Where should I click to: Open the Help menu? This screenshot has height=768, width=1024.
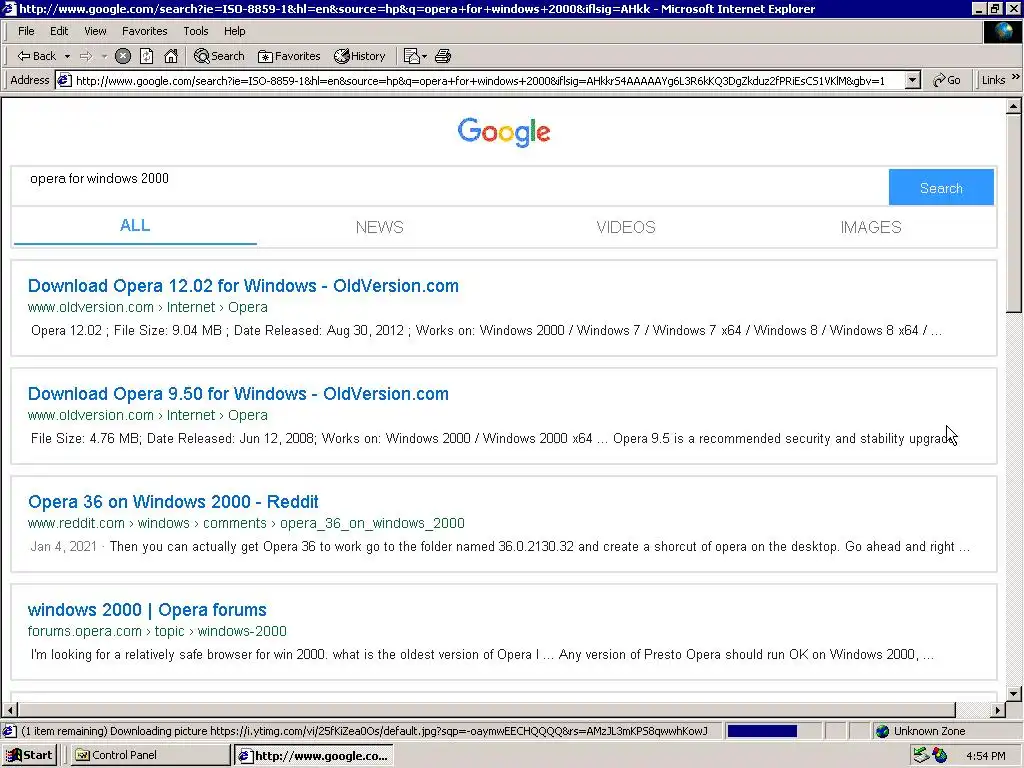click(x=234, y=31)
